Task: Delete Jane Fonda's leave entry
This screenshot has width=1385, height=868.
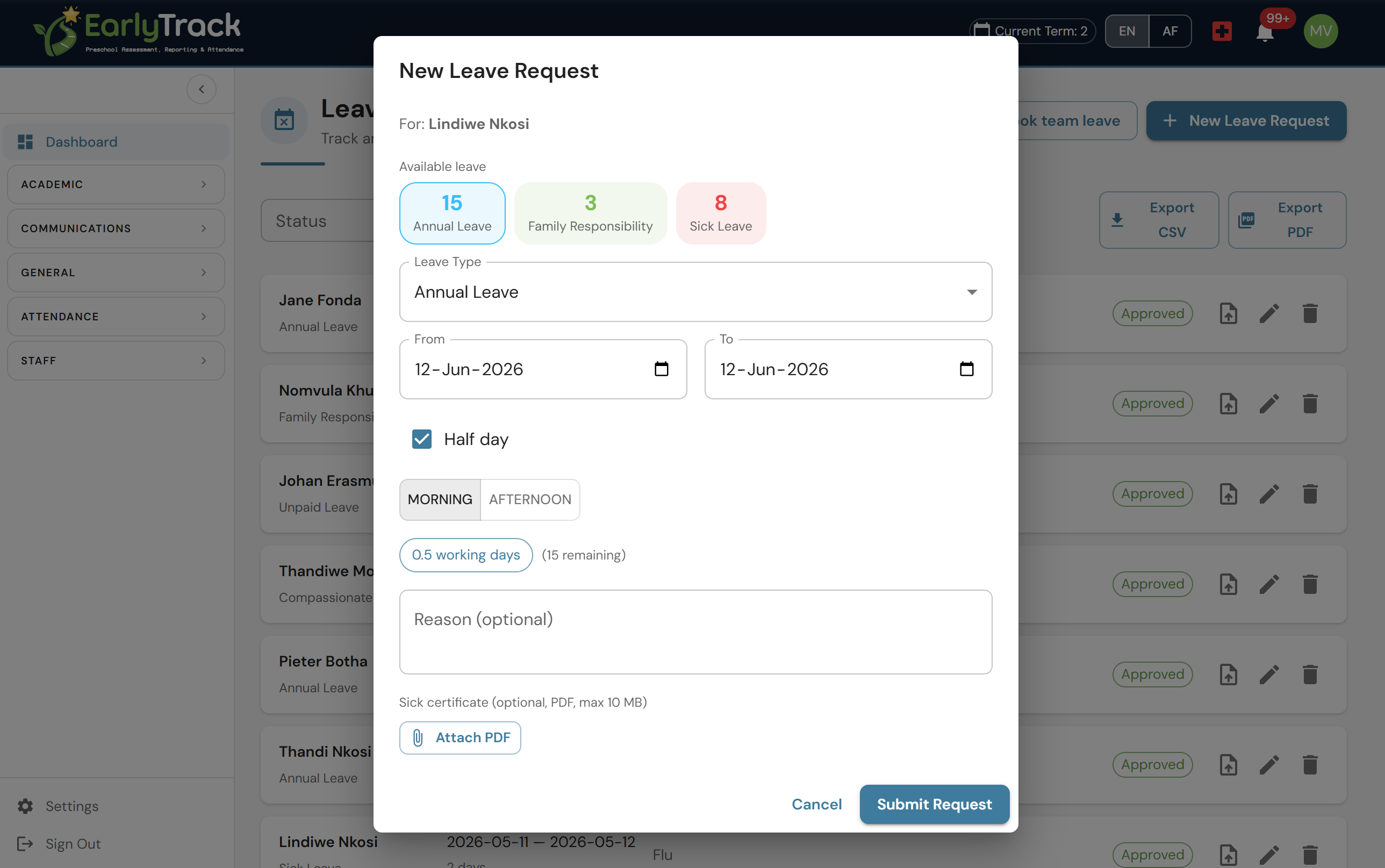Action: tap(1310, 313)
